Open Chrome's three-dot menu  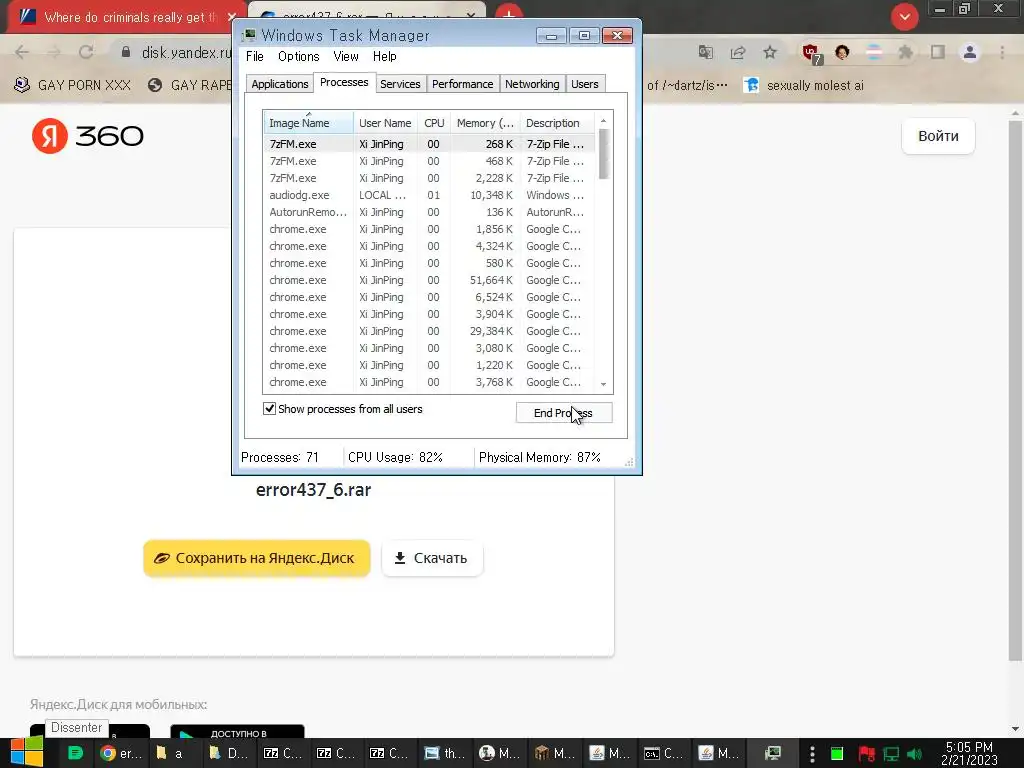[1002, 52]
